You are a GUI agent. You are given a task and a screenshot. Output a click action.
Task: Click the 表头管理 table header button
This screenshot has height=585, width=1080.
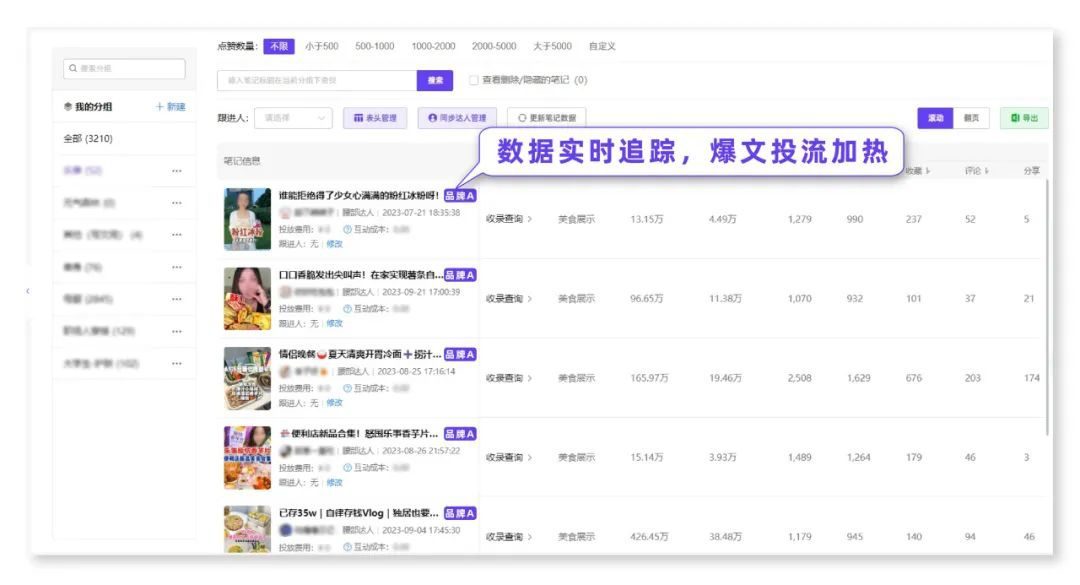(x=375, y=118)
